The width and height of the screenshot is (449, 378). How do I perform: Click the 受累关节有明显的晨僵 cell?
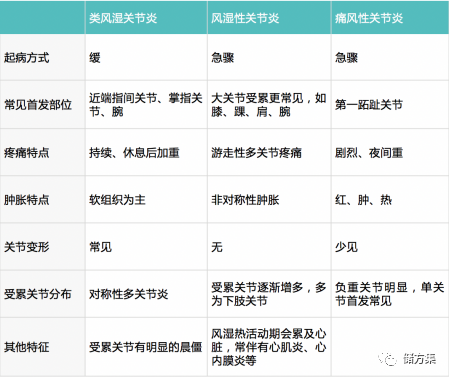146,347
